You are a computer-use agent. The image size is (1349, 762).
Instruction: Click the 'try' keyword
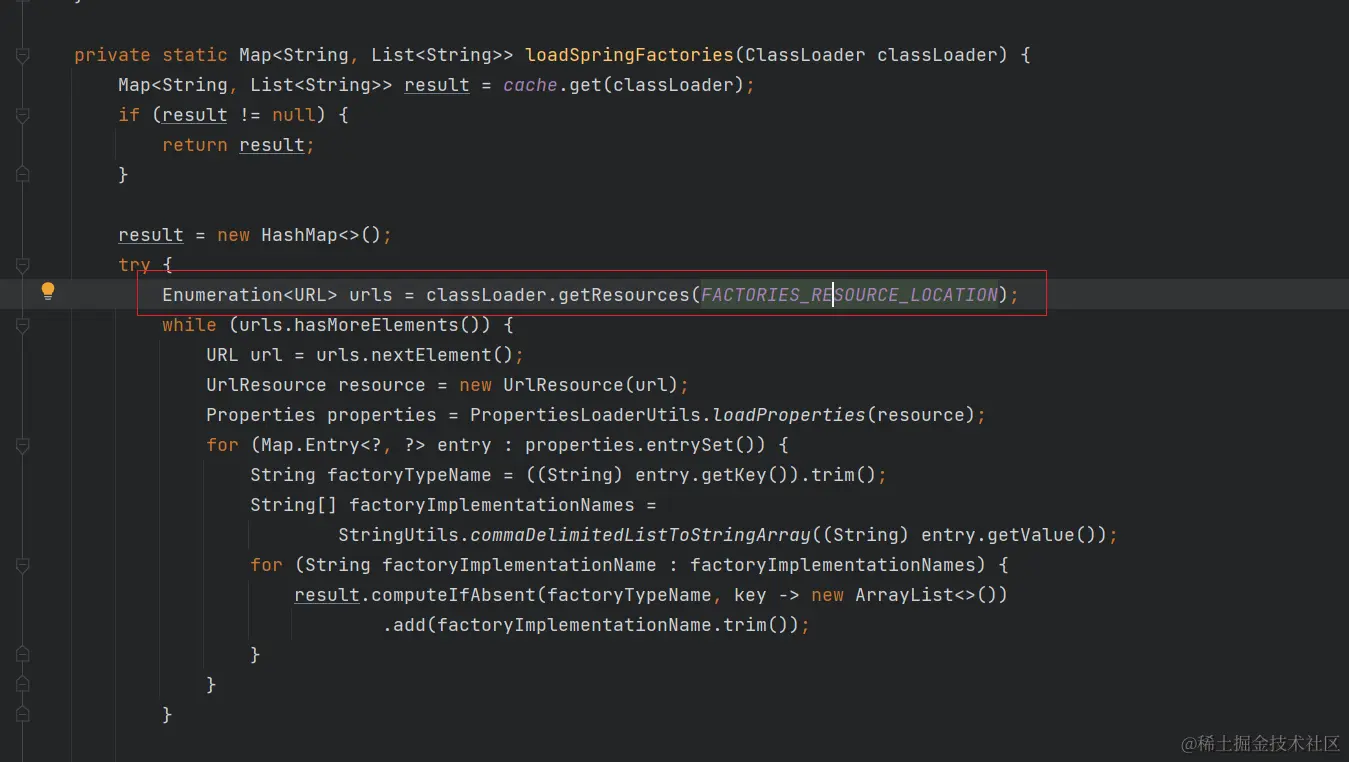coord(134,265)
